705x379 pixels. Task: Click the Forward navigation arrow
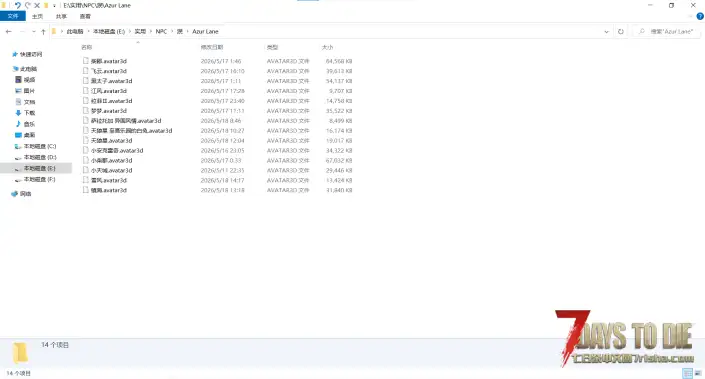[22, 31]
